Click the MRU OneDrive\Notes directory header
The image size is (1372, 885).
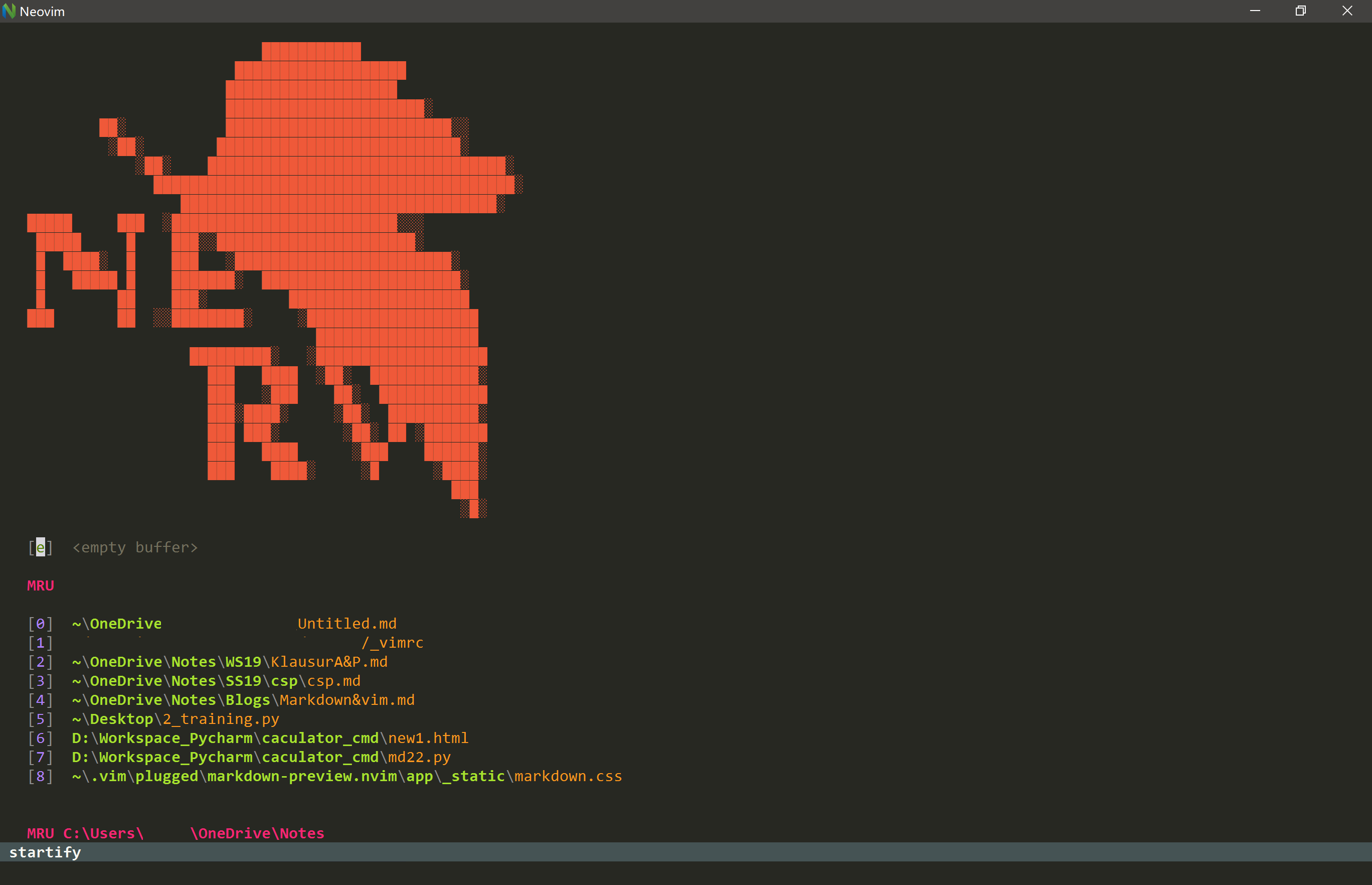point(175,833)
